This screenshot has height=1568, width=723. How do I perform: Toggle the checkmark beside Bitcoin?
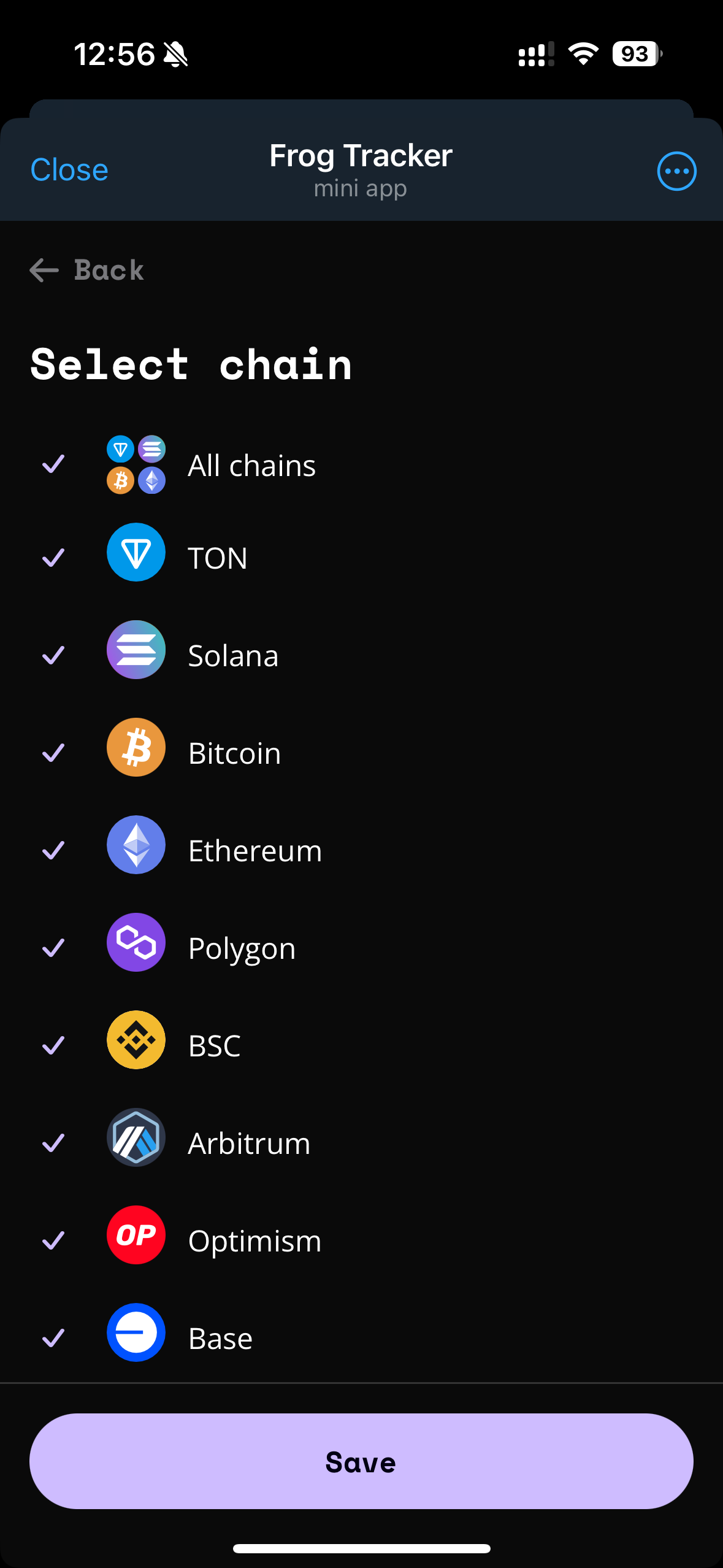click(x=53, y=753)
